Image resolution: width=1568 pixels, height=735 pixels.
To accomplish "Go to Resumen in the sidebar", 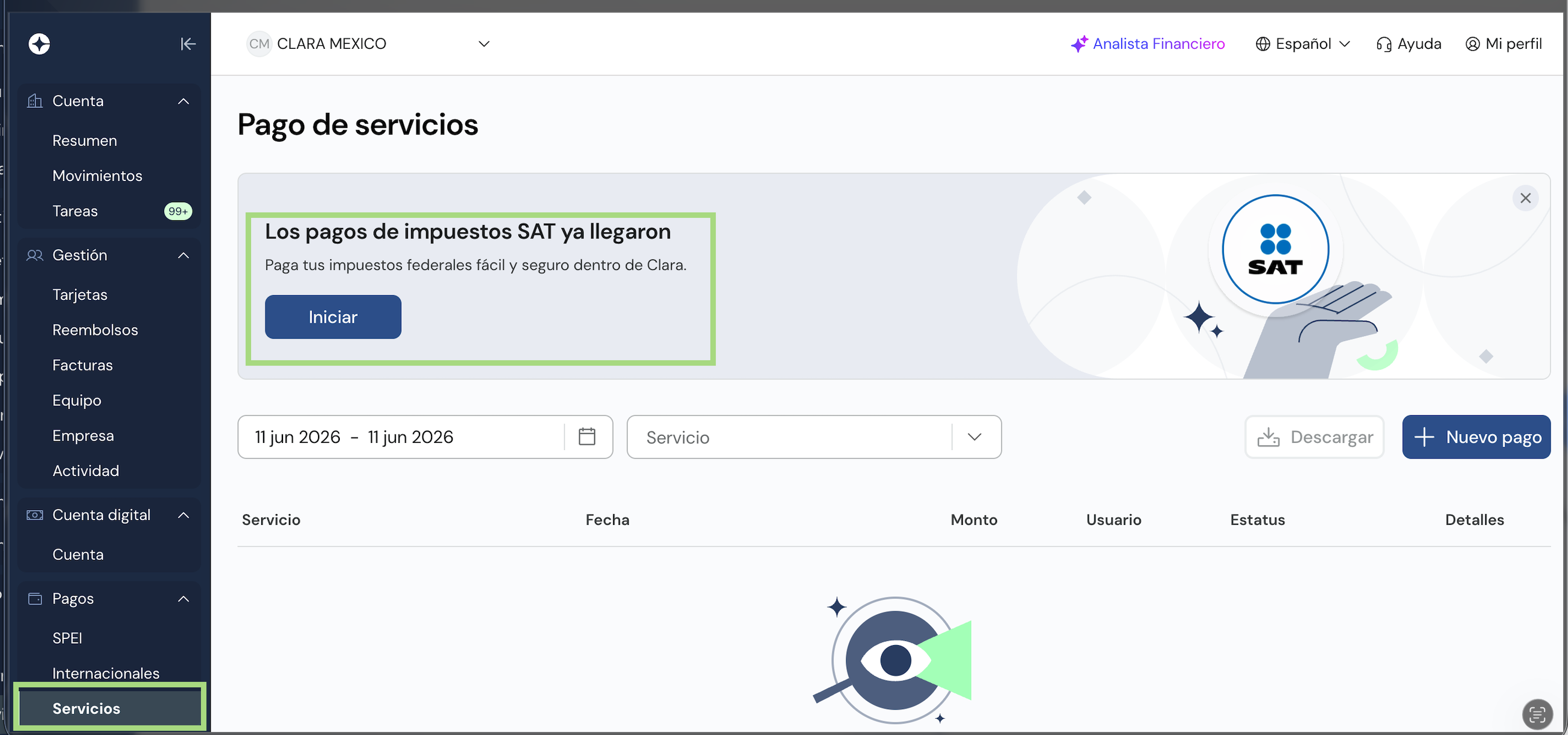I will [x=84, y=141].
